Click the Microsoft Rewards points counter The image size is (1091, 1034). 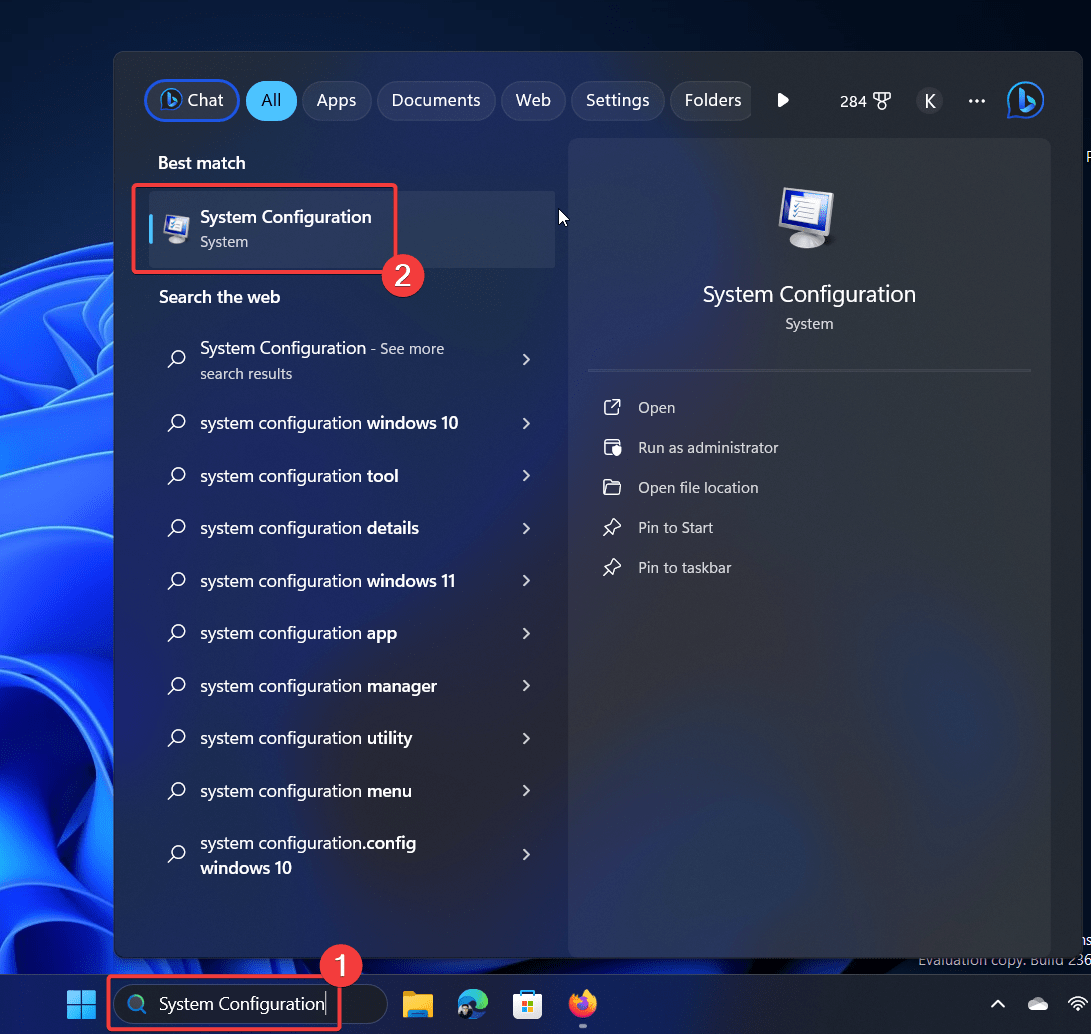point(864,100)
